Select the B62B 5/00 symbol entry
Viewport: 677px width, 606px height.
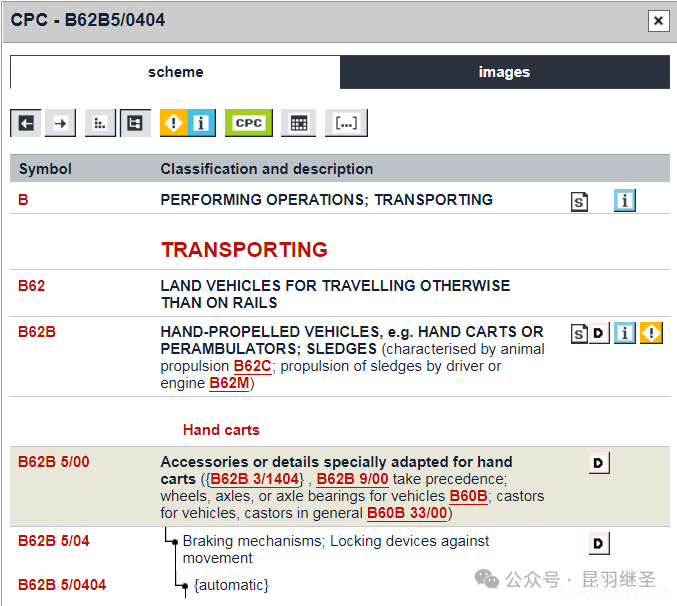click(54, 462)
